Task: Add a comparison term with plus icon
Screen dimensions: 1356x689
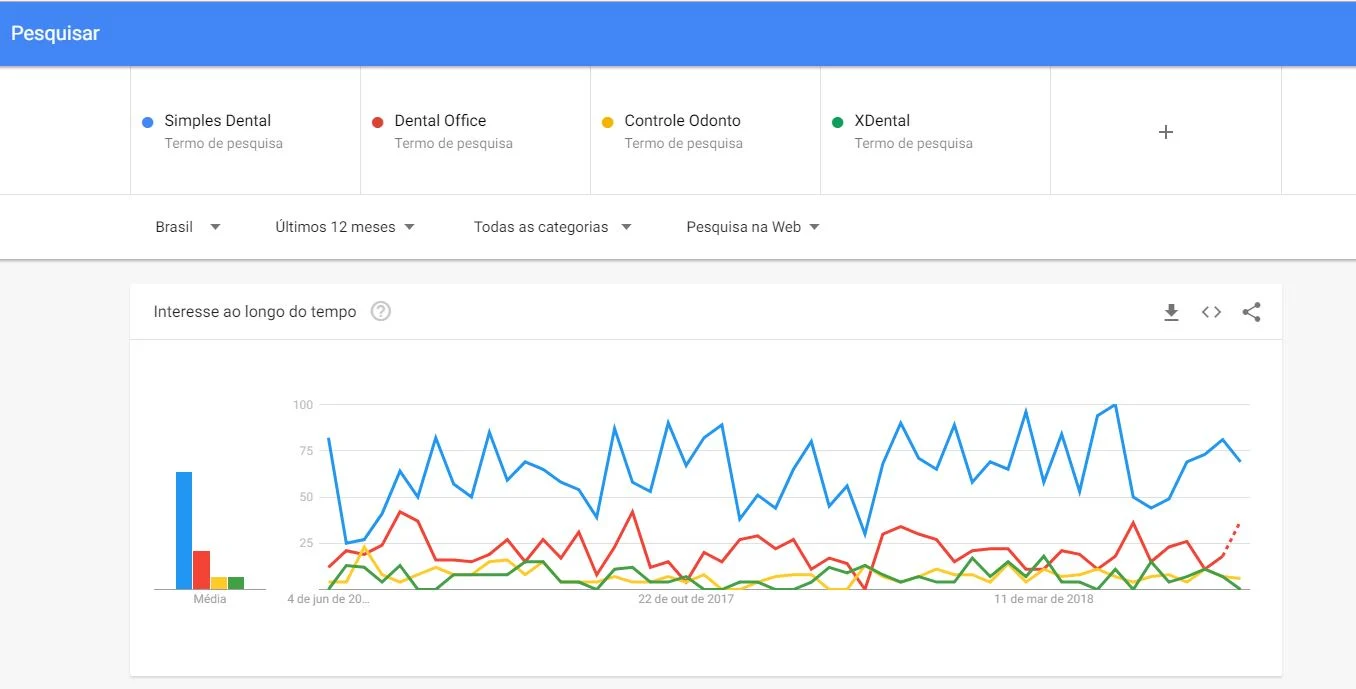Action: pyautogui.click(x=1165, y=132)
